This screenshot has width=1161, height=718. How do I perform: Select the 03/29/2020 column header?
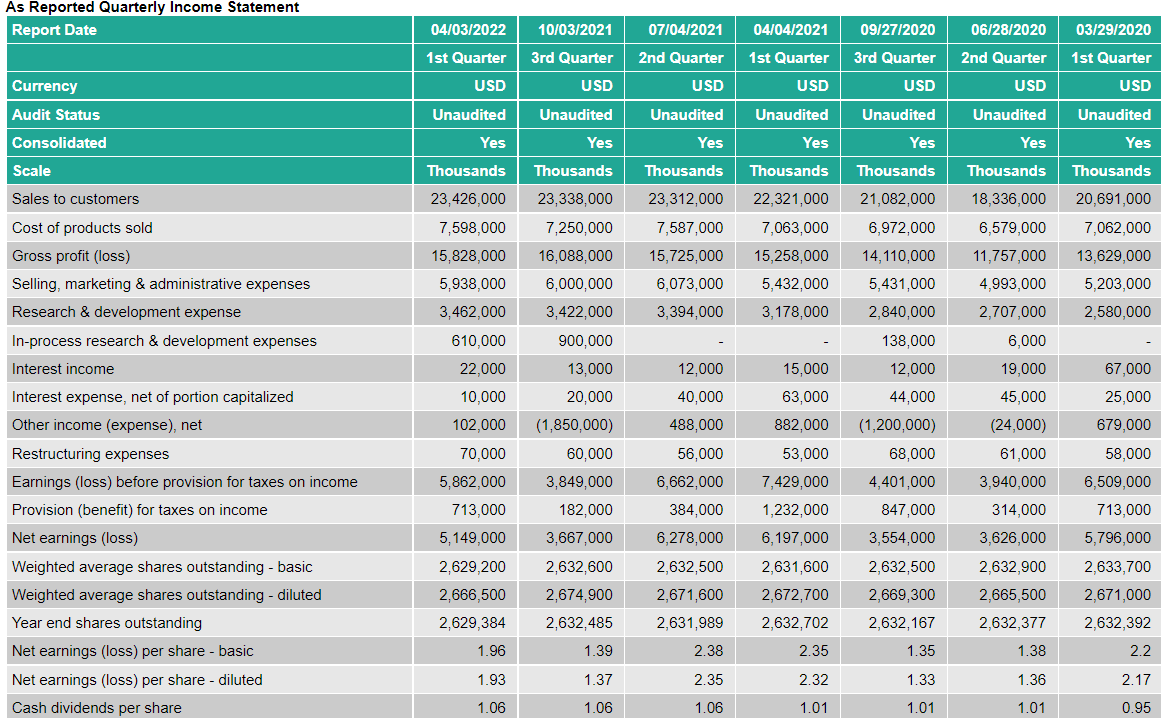click(1111, 29)
